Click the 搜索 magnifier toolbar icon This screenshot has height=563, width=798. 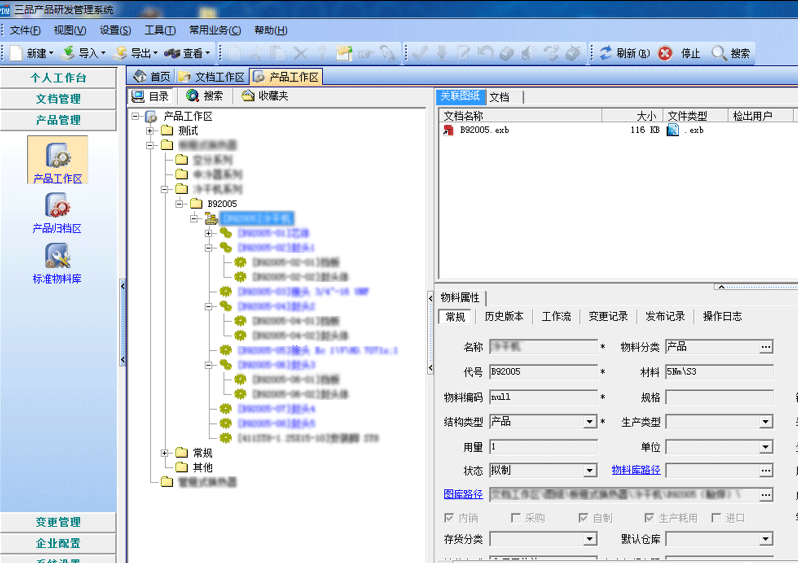click(x=719, y=53)
